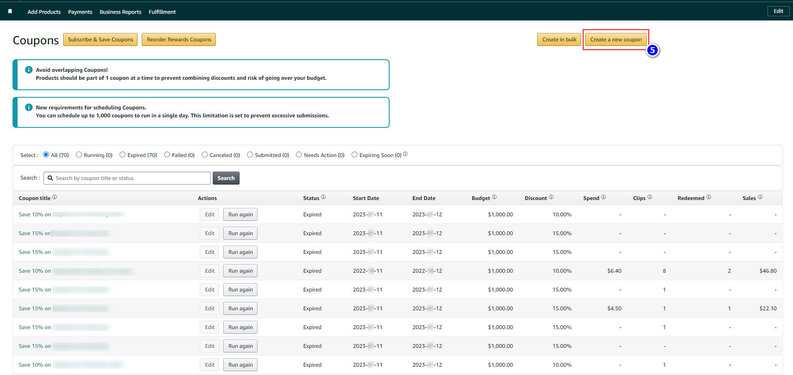This screenshot has height=375, width=793.
Task: Click the info icon next to Expiring Soon
Action: click(406, 154)
